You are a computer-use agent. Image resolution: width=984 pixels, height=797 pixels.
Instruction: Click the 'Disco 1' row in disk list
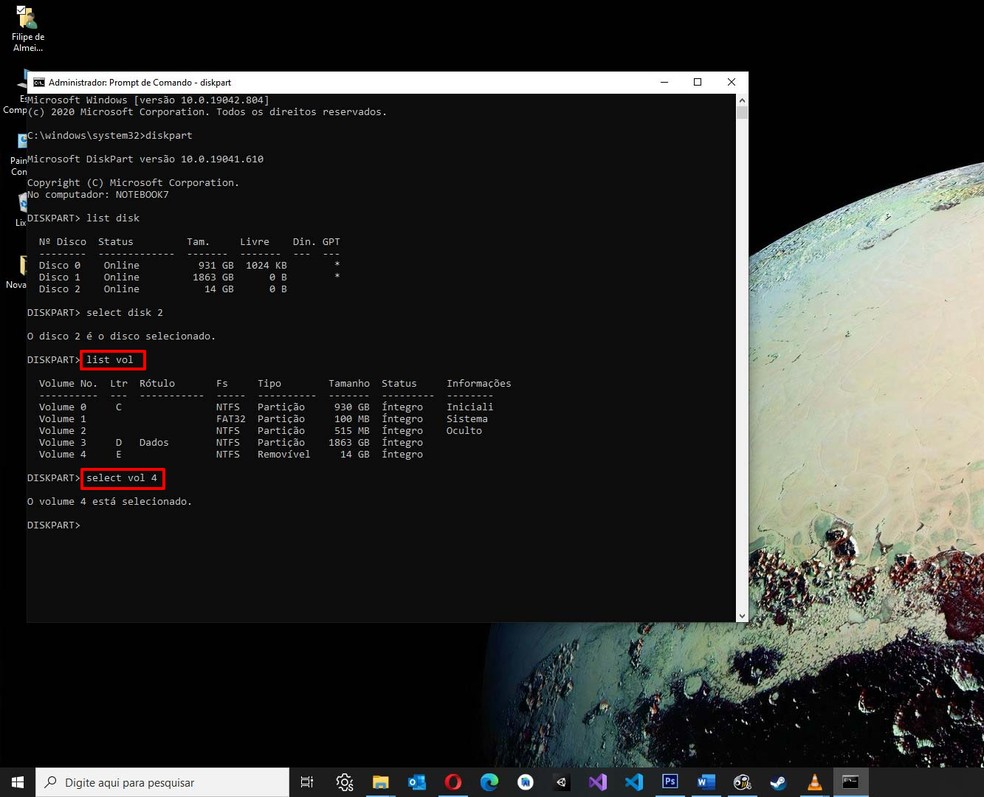point(189,277)
